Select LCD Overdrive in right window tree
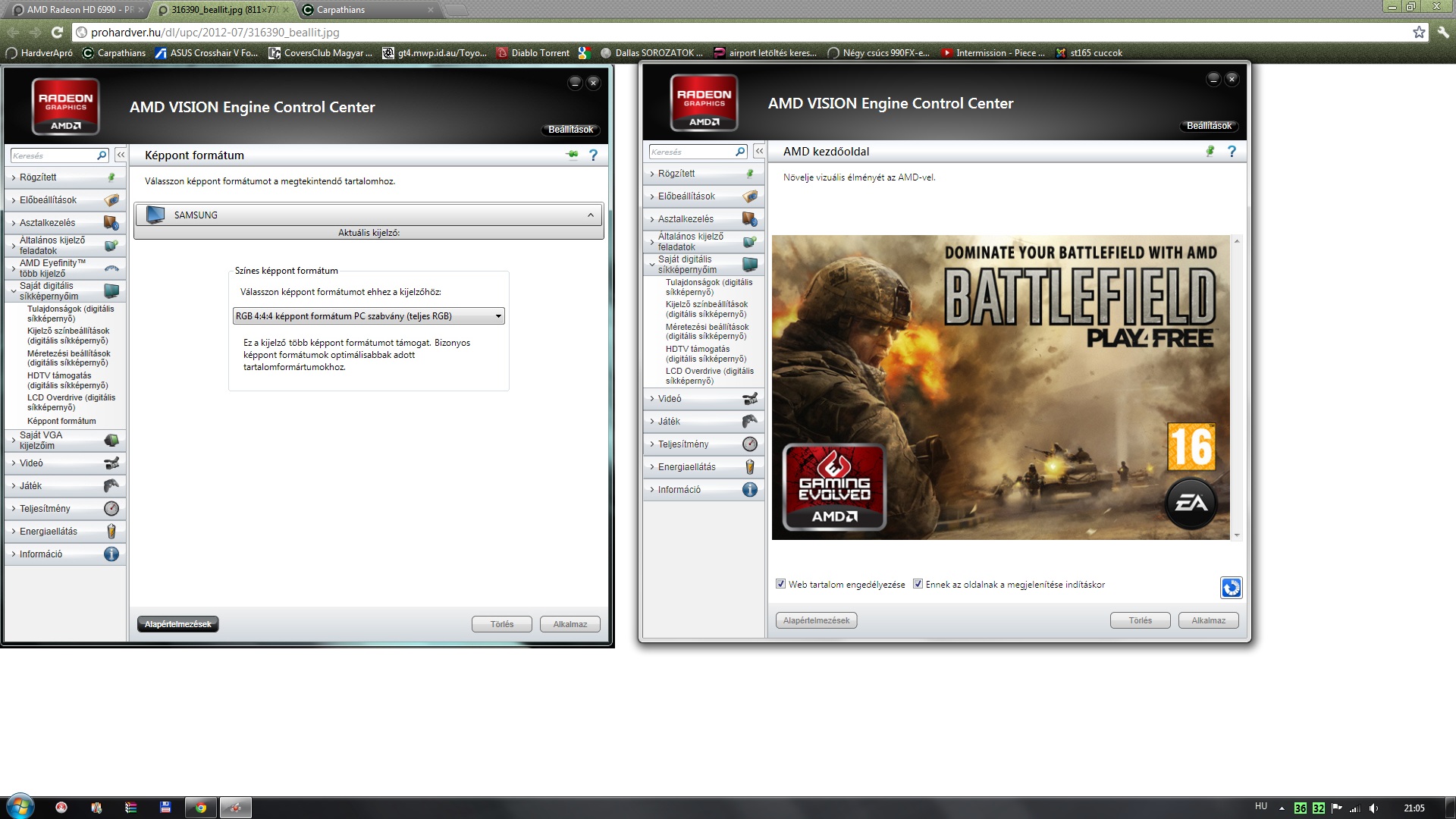Image resolution: width=1456 pixels, height=819 pixels. point(710,376)
